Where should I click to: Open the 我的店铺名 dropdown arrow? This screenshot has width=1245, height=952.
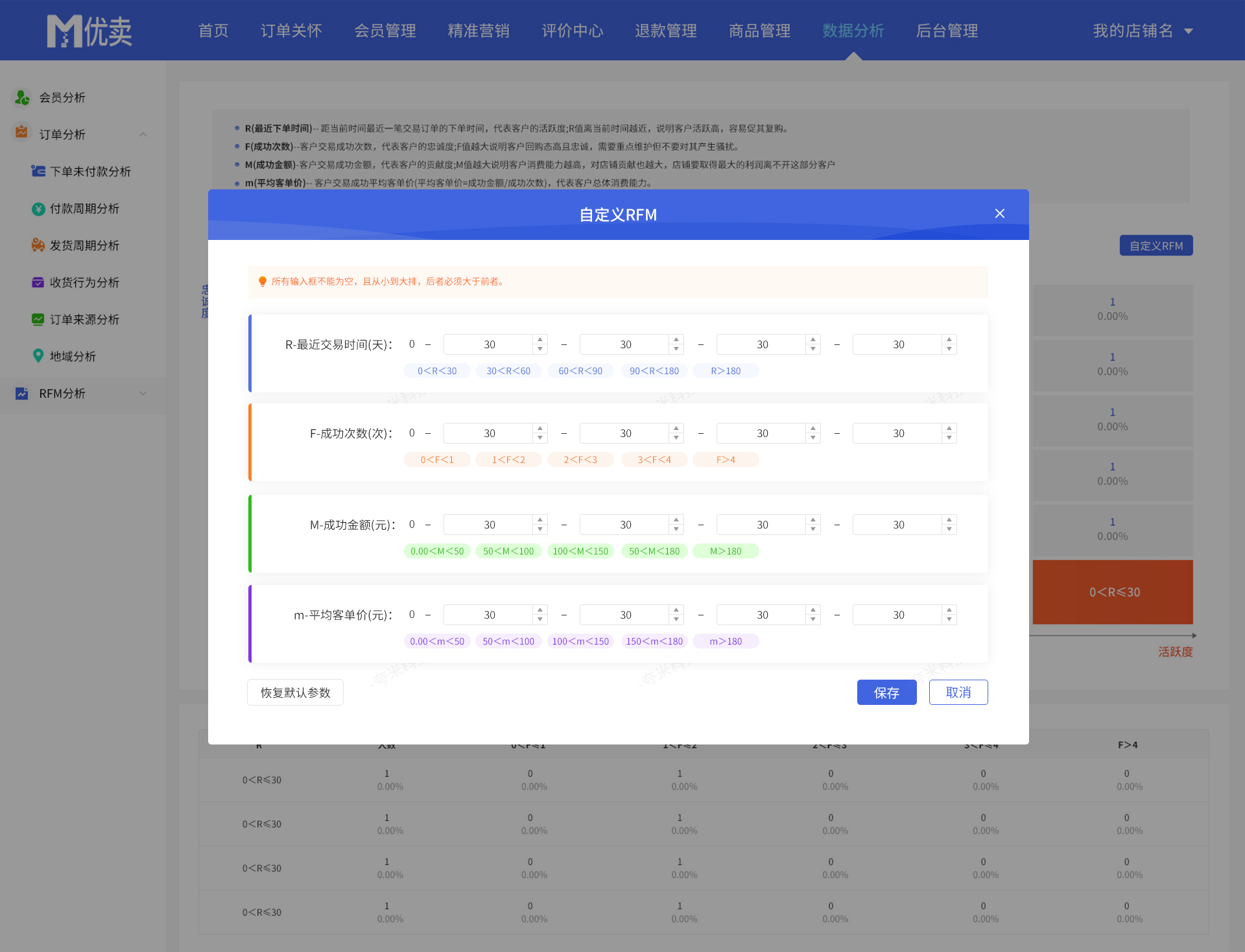click(x=1189, y=31)
